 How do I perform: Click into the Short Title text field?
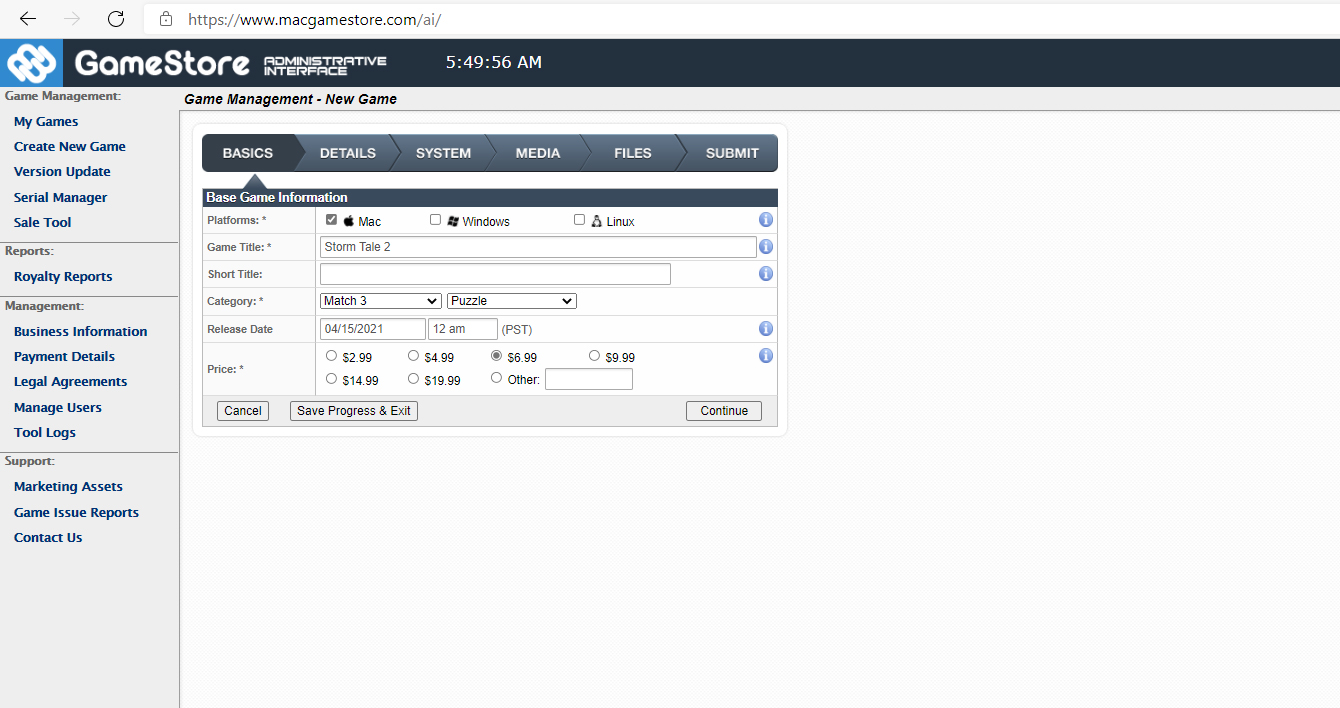[x=495, y=274]
